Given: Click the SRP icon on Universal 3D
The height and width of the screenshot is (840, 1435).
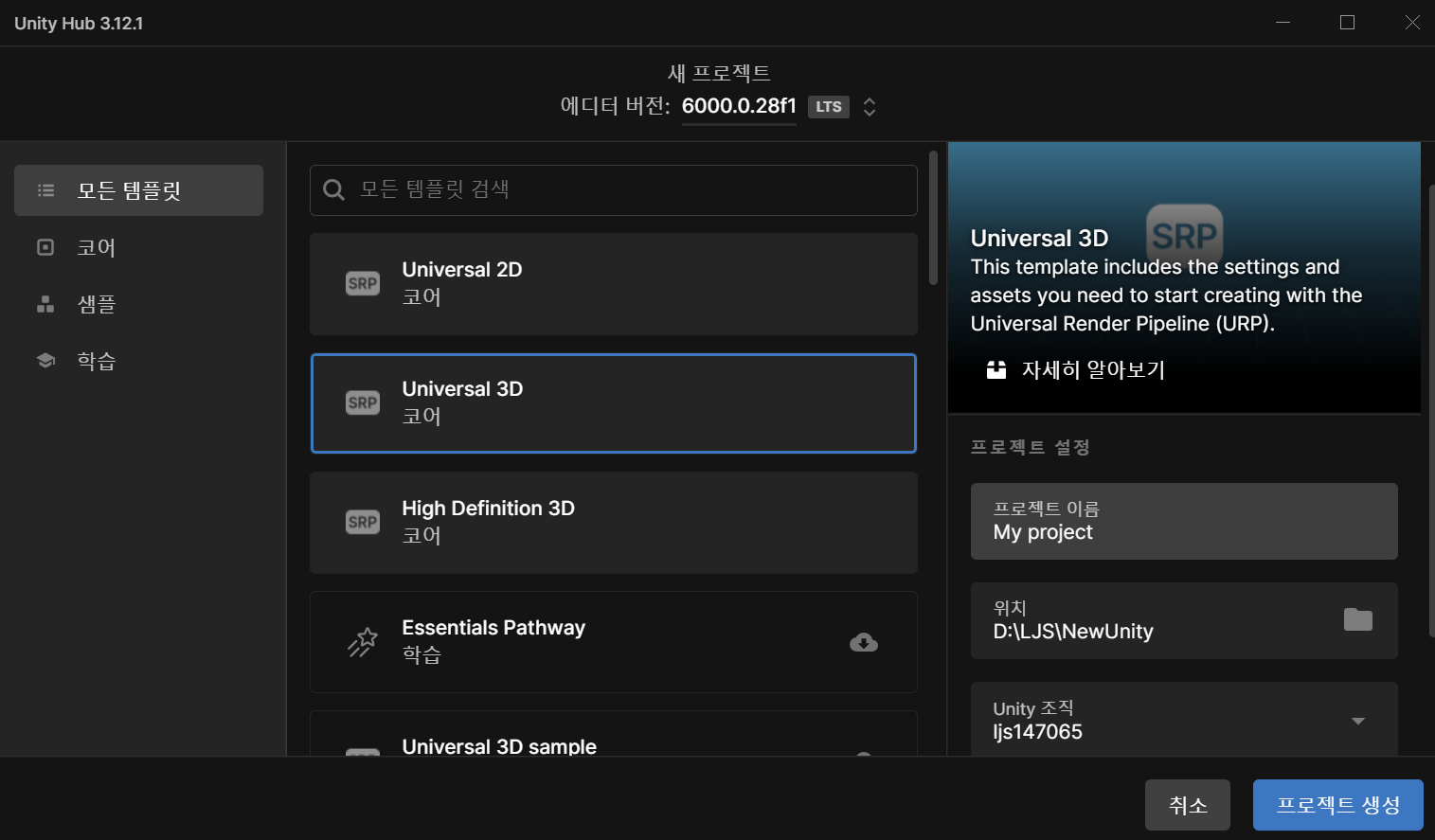Looking at the screenshot, I should 363,402.
